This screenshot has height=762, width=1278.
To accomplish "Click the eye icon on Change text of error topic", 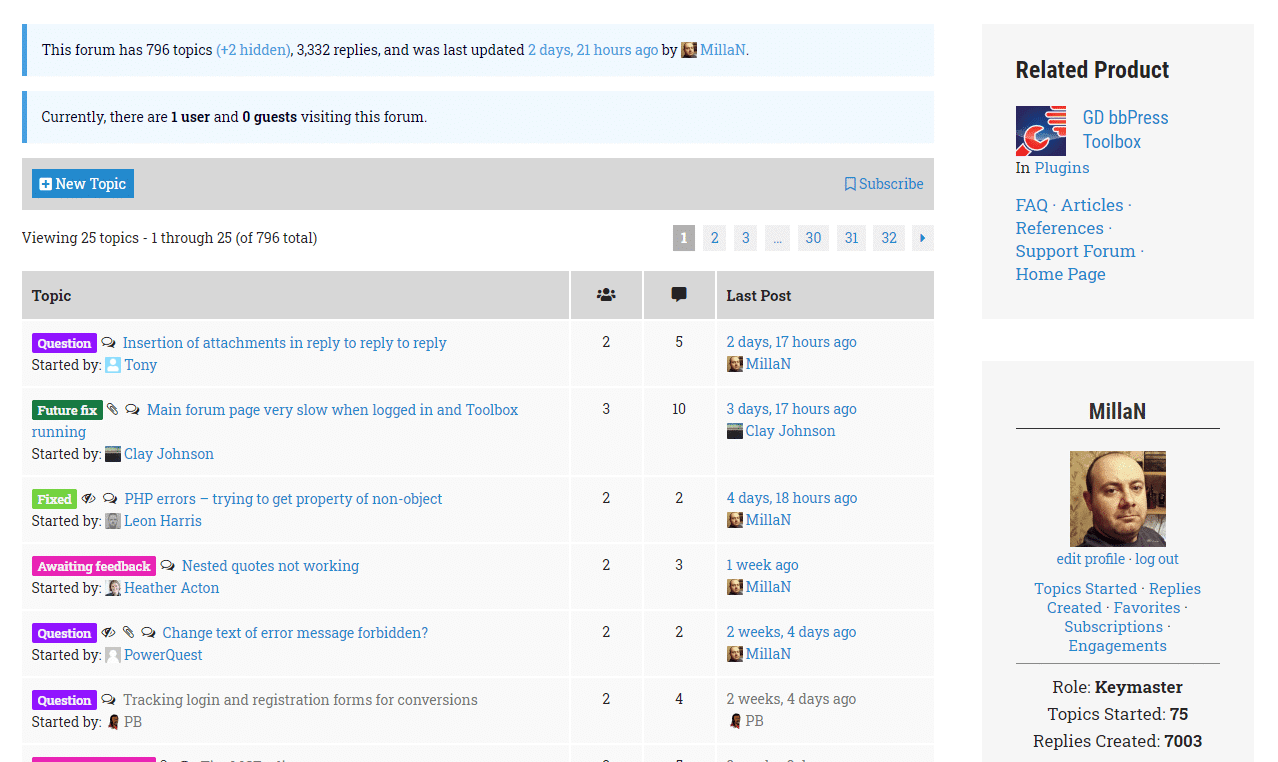I will (109, 632).
